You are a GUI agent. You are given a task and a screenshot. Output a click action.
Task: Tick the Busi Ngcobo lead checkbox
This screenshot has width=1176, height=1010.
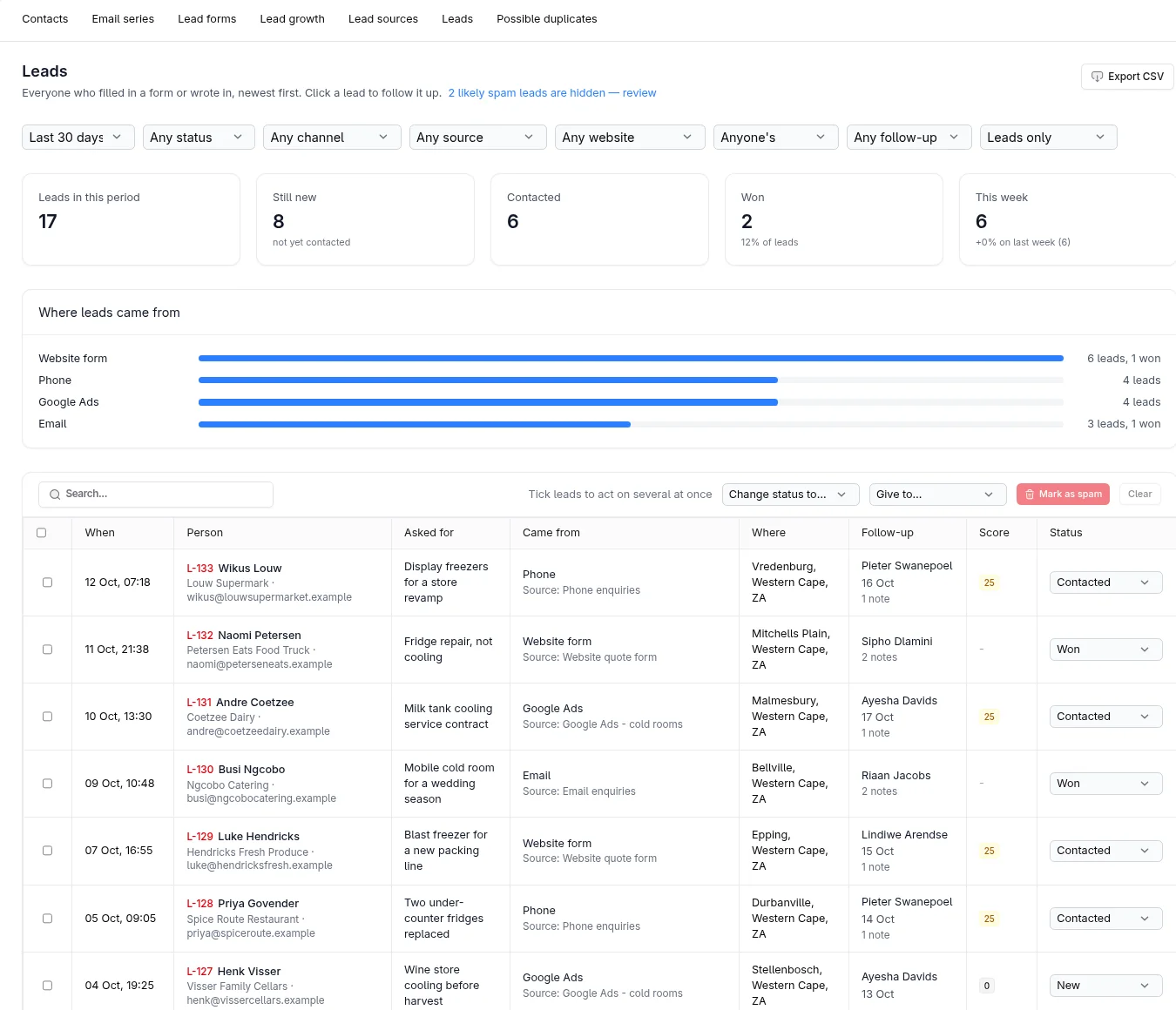[47, 784]
